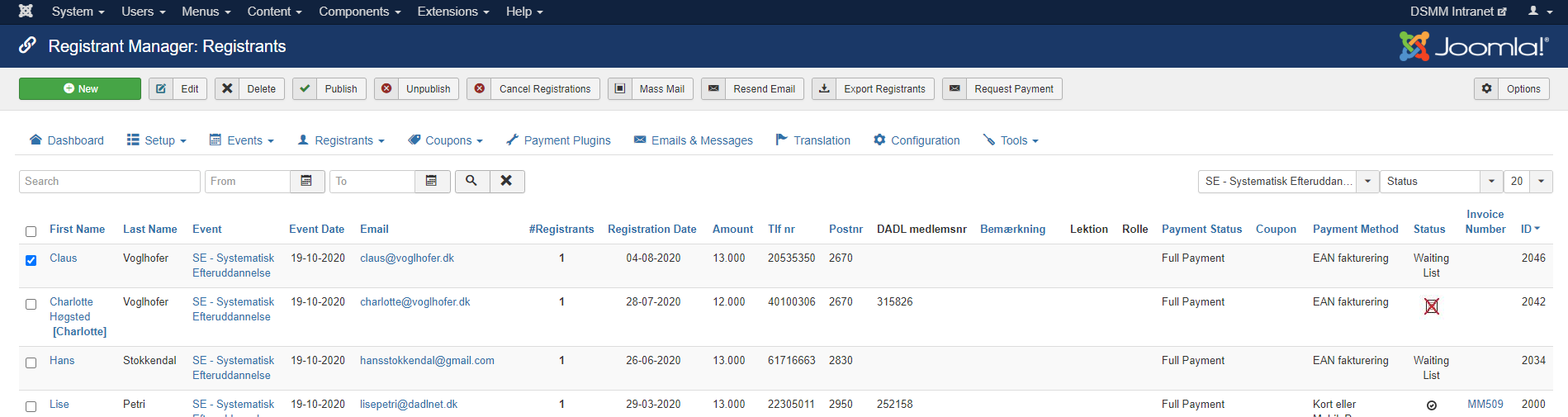Change the list limit dropdown showing 20
The image size is (1568, 417).
point(1528,182)
